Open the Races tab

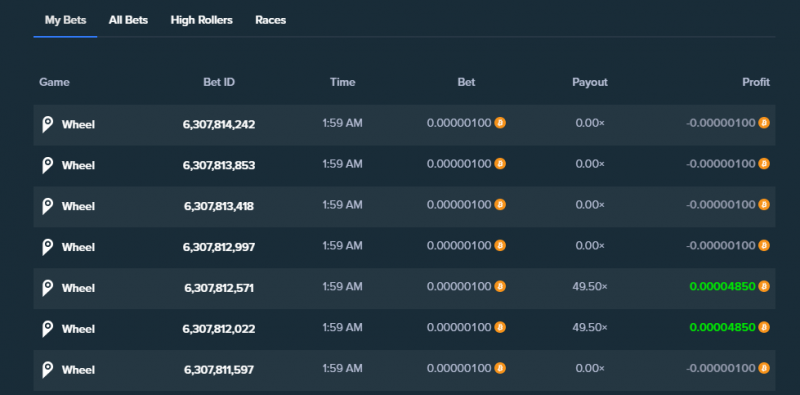coord(270,20)
